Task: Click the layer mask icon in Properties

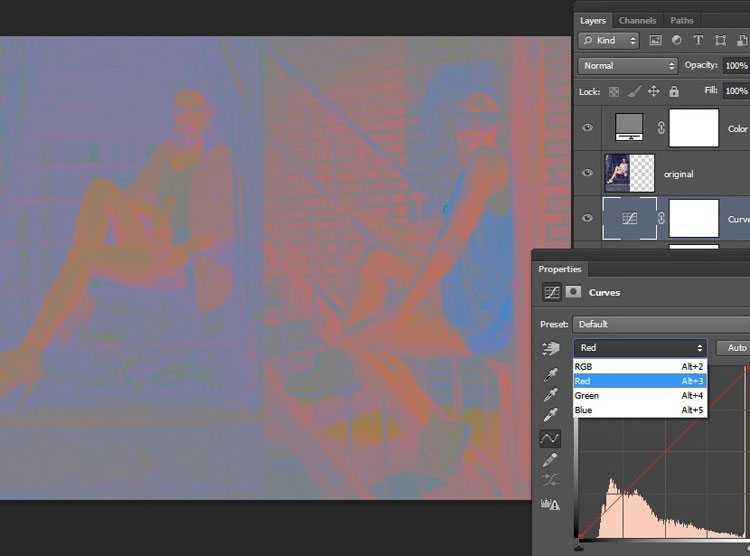Action: (573, 292)
